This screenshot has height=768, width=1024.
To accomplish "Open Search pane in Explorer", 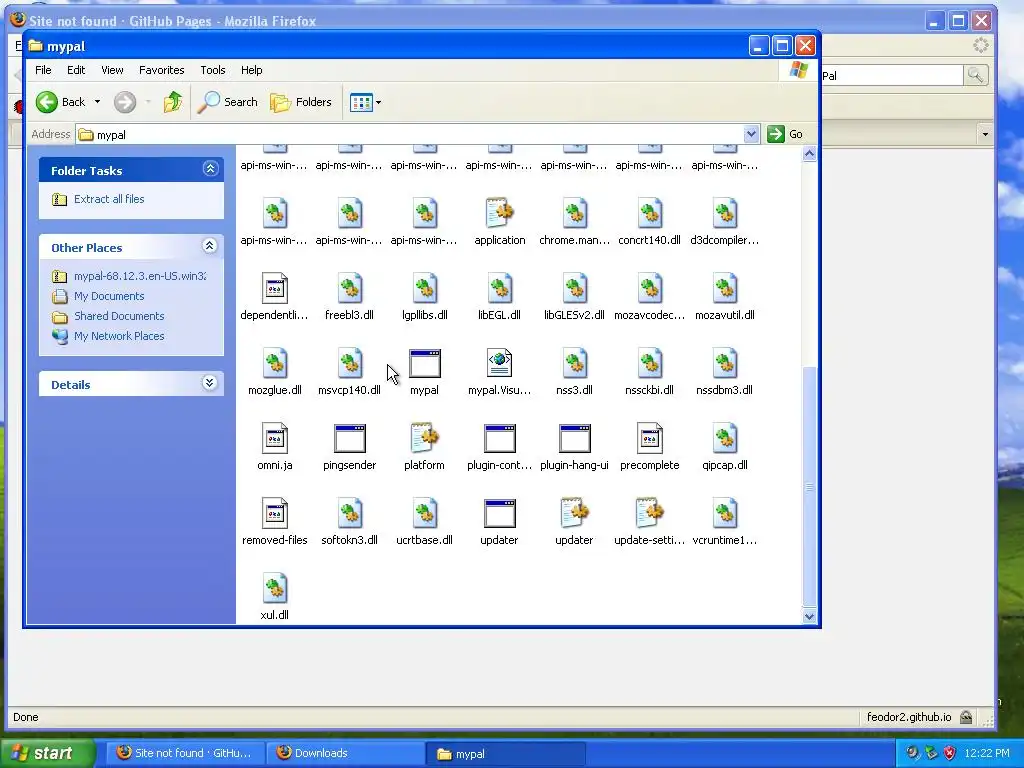I will click(x=227, y=102).
